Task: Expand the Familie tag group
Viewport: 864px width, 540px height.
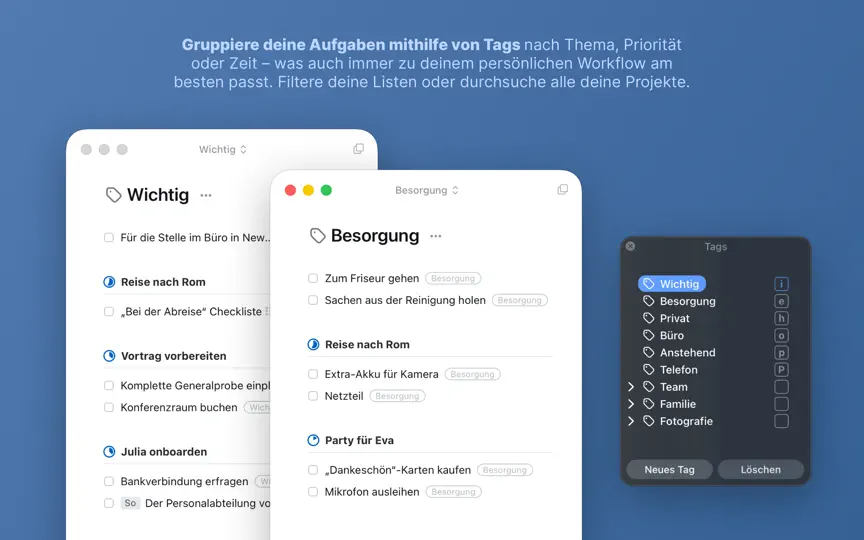Action: coord(631,404)
